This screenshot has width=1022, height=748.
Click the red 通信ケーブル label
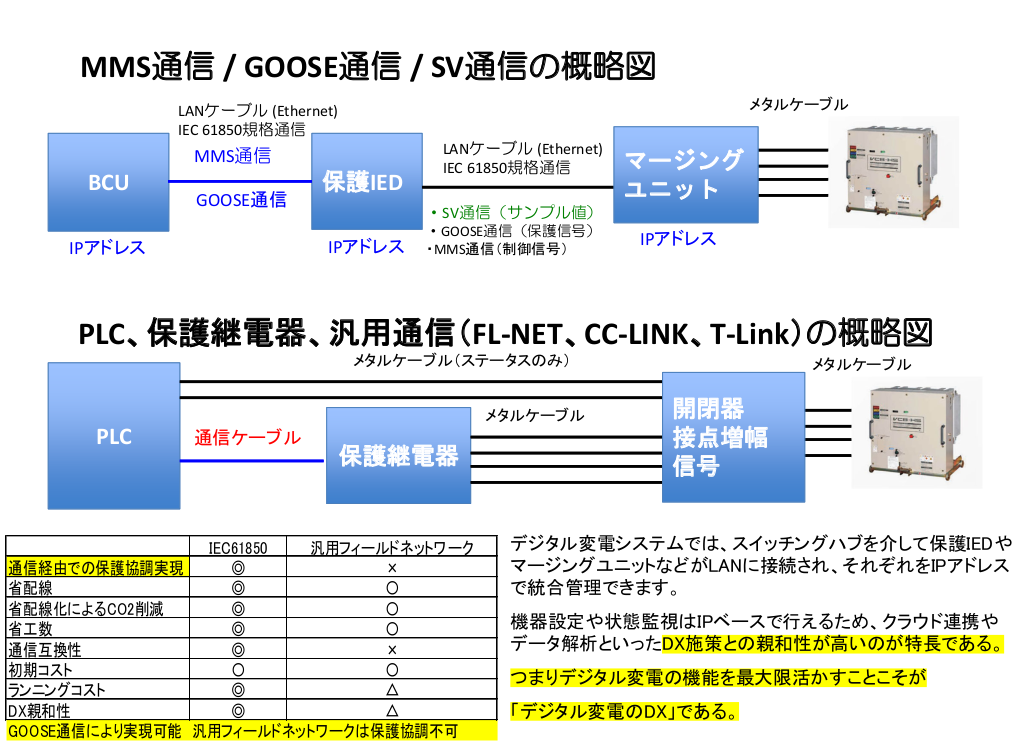247,437
